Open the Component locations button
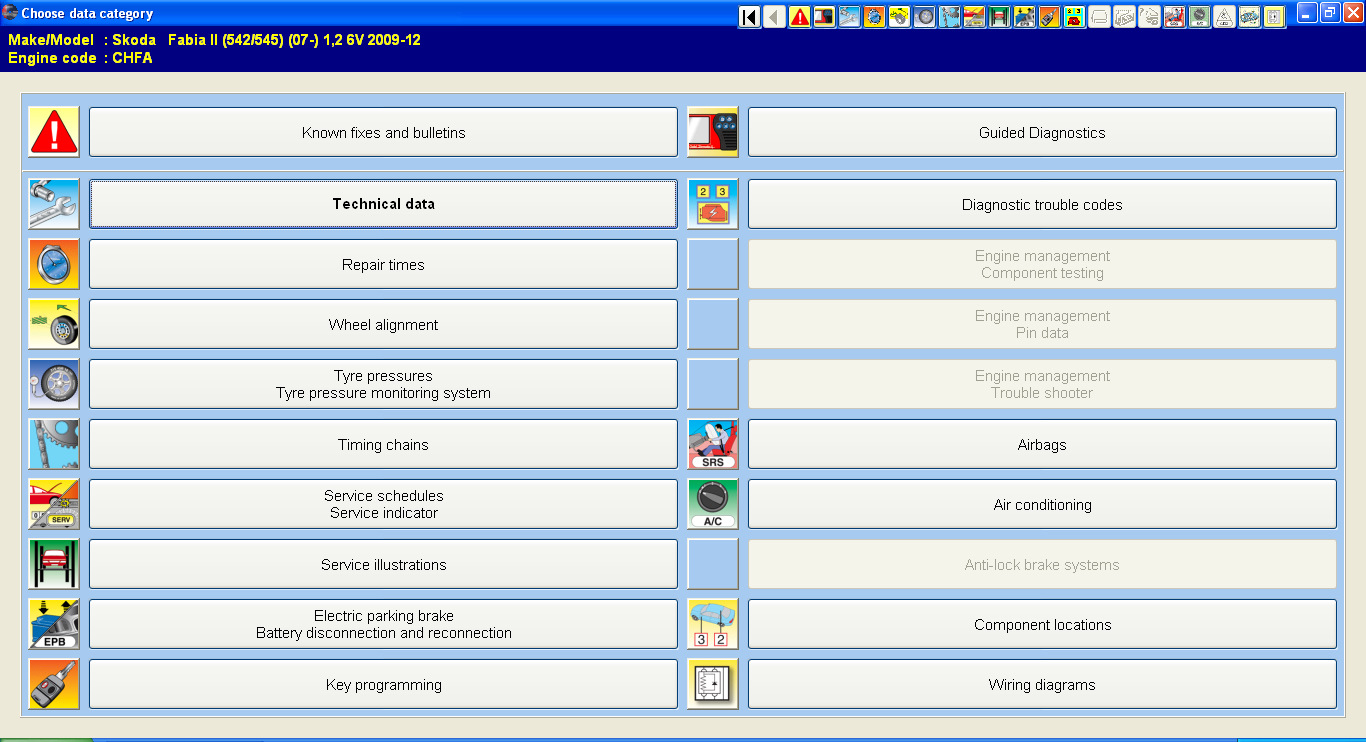 (1042, 624)
